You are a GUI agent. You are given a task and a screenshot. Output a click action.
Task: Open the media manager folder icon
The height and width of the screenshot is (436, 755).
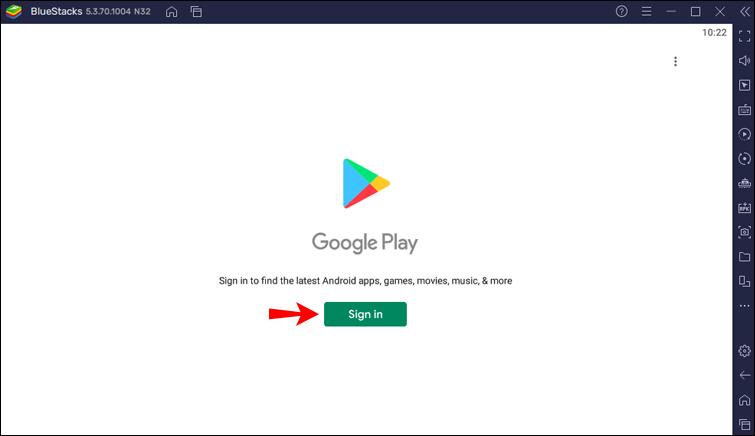[x=744, y=257]
